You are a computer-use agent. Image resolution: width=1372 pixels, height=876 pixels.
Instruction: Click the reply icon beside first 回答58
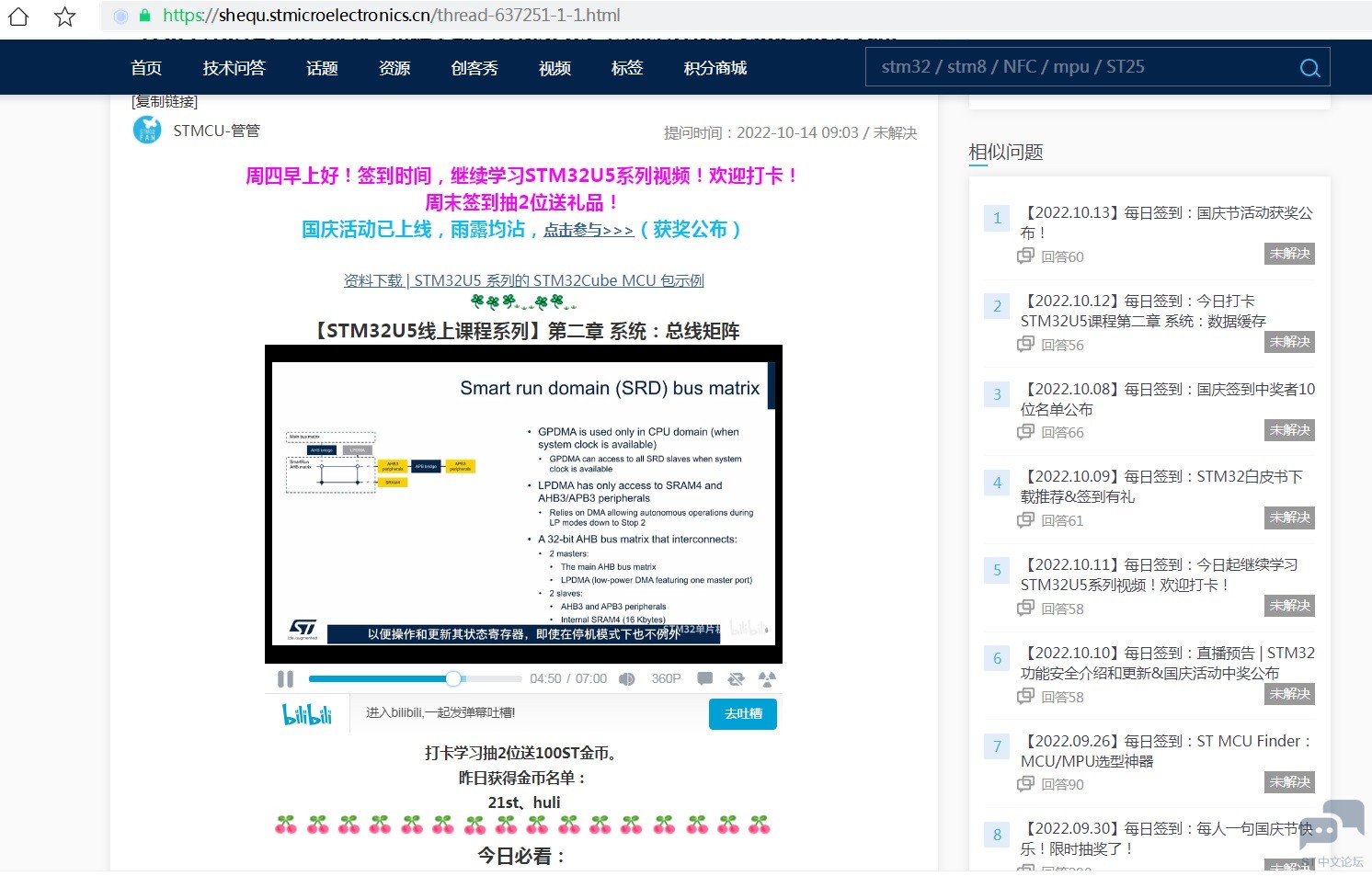1026,609
